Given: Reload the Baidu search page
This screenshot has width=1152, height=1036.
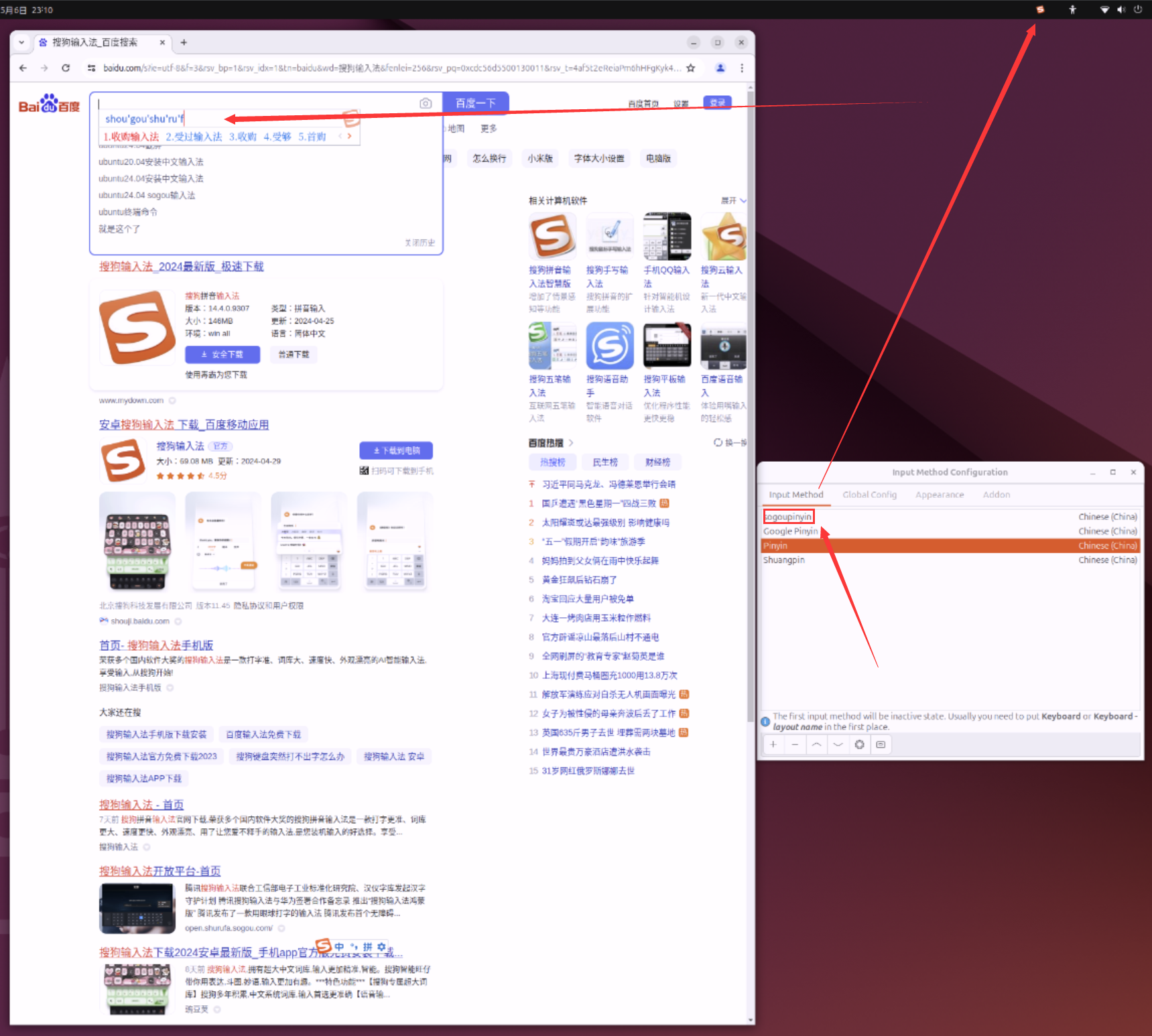Looking at the screenshot, I should (66, 68).
